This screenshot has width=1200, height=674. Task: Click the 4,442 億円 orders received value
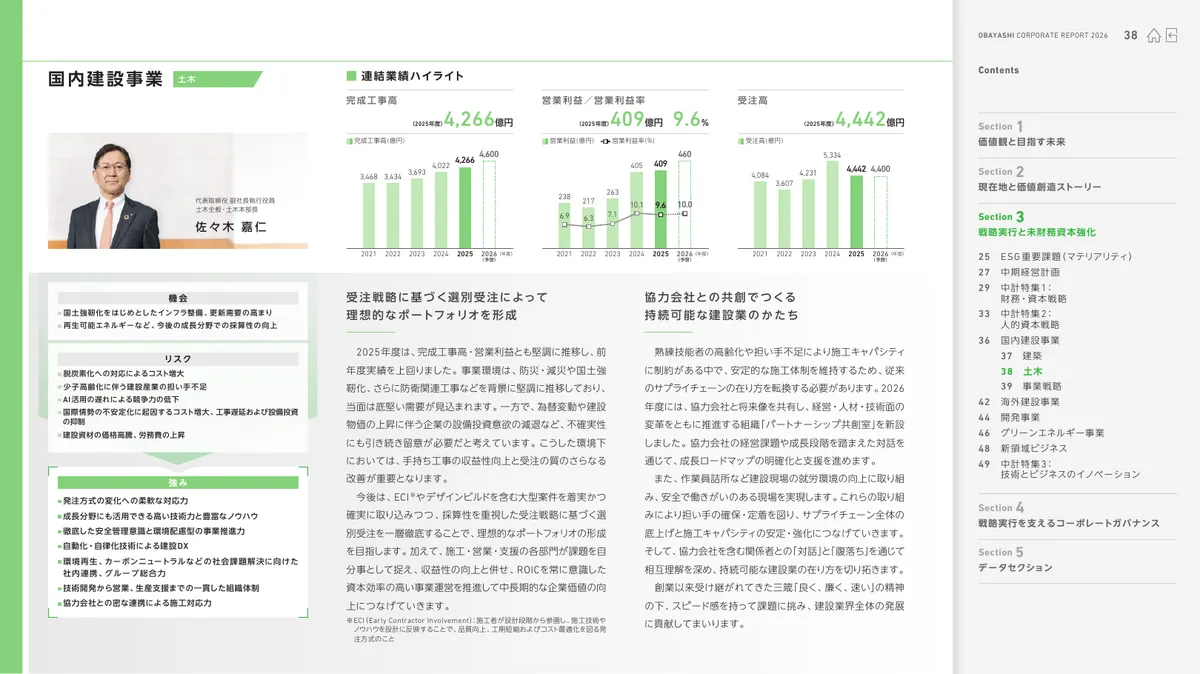tap(869, 120)
